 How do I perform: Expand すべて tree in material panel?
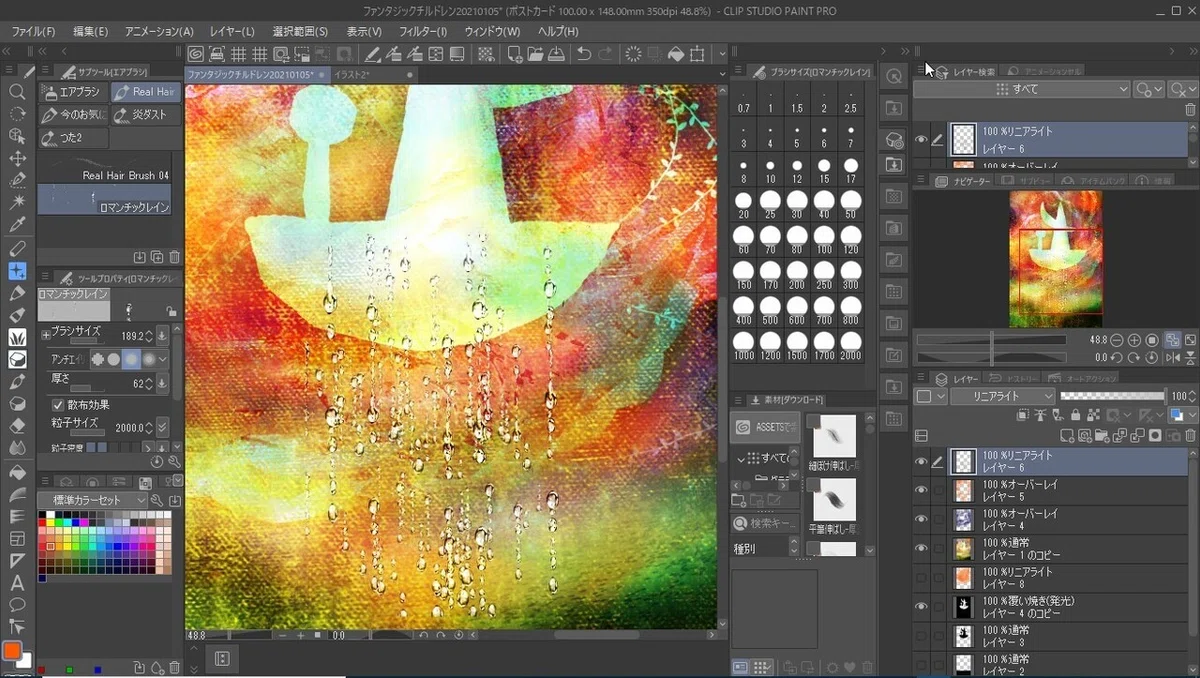743,458
